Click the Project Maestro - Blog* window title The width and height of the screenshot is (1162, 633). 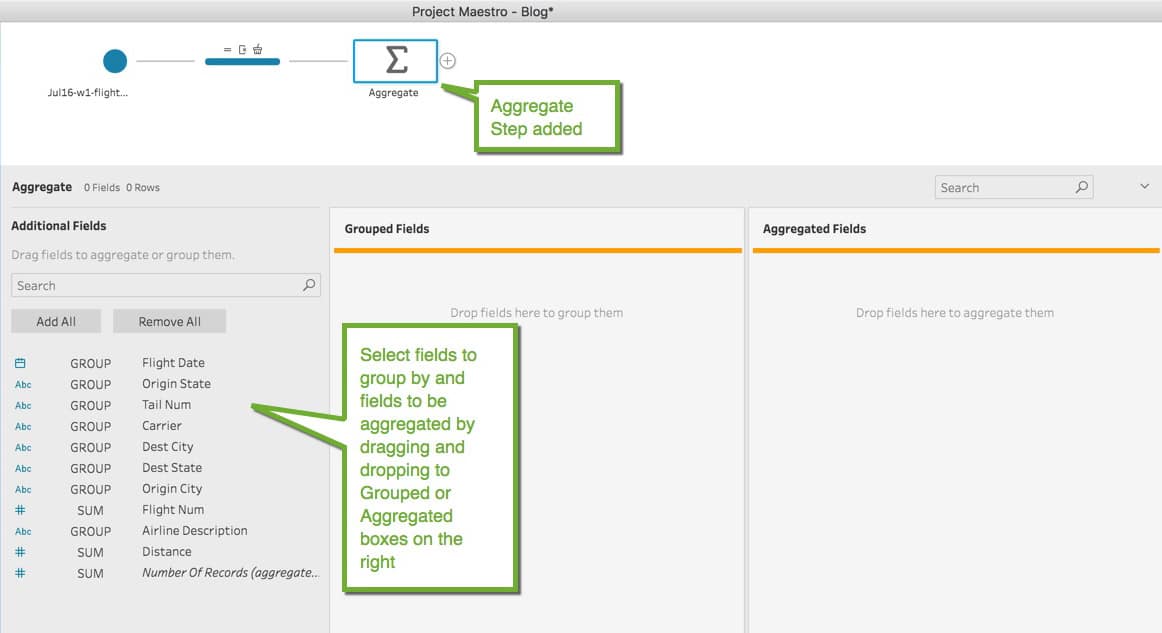pyautogui.click(x=483, y=12)
